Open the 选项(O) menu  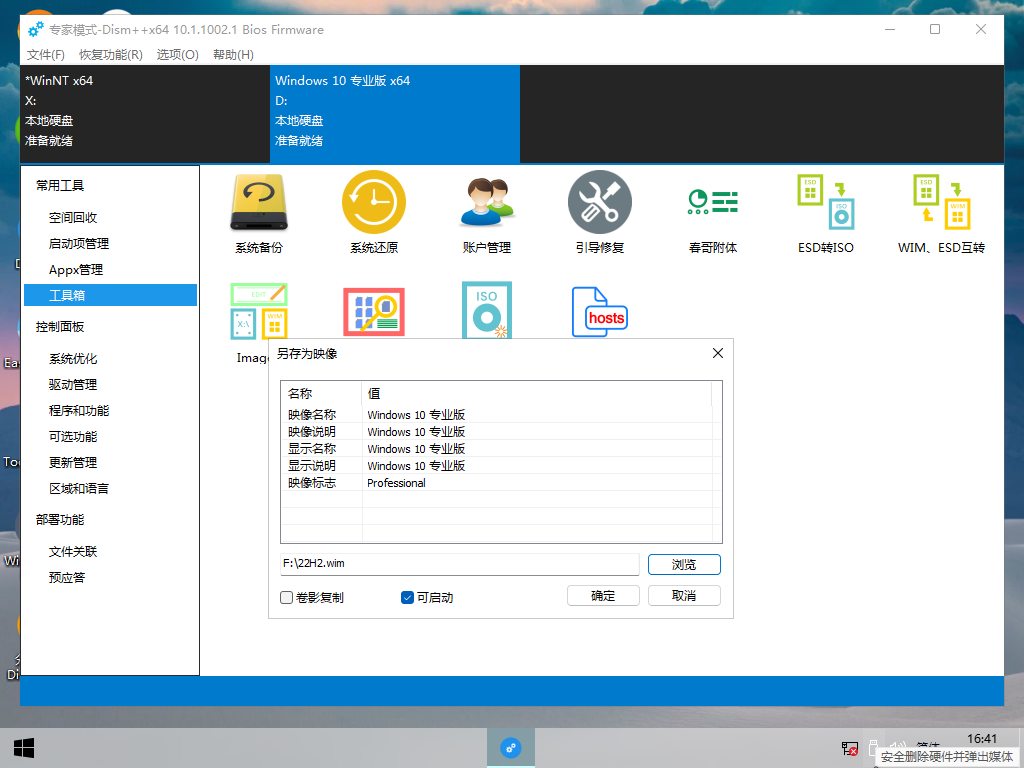pyautogui.click(x=178, y=55)
